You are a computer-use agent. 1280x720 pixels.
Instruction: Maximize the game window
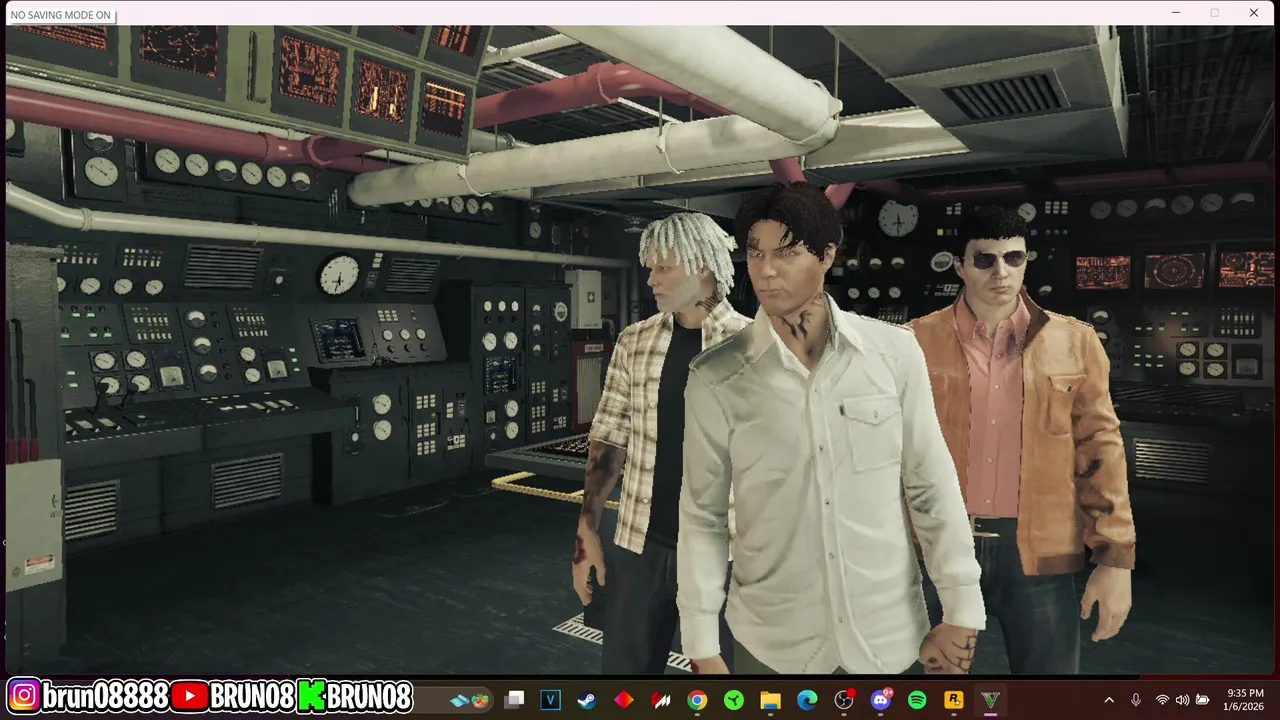tap(1215, 13)
